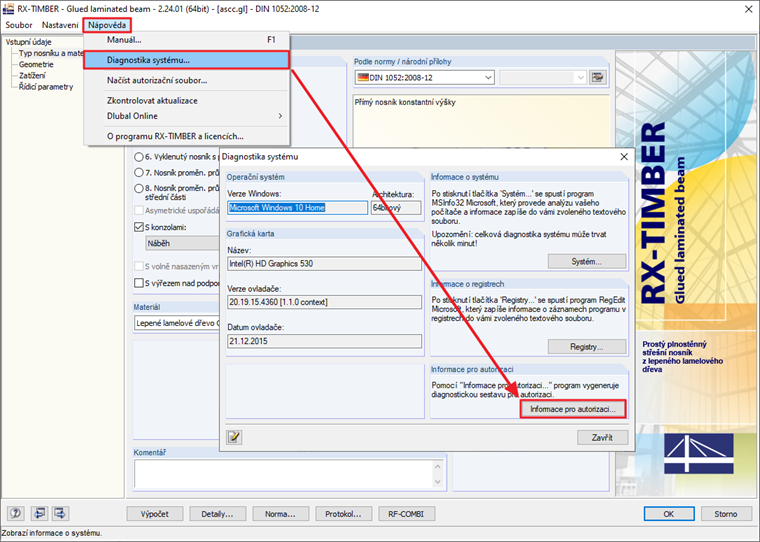Click the Výpočet button

(155, 514)
